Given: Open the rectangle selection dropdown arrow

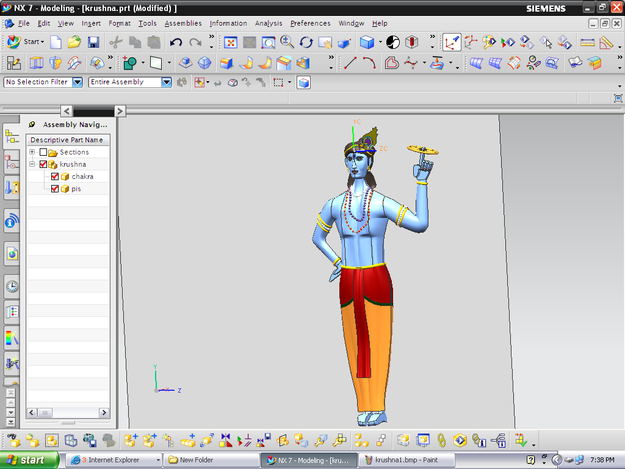Looking at the screenshot, I should (x=289, y=82).
